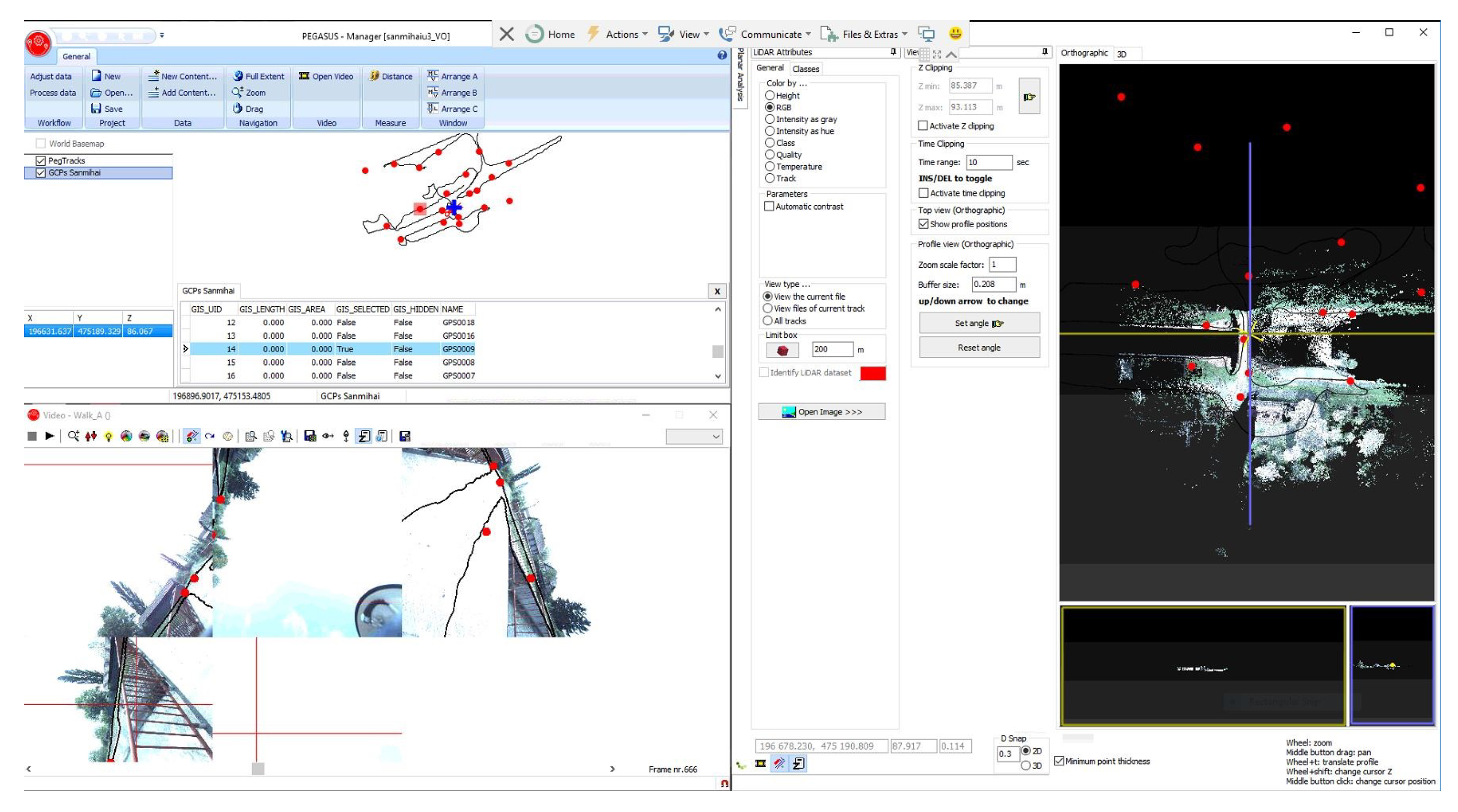Switch to the 3D view tab

point(1121,54)
